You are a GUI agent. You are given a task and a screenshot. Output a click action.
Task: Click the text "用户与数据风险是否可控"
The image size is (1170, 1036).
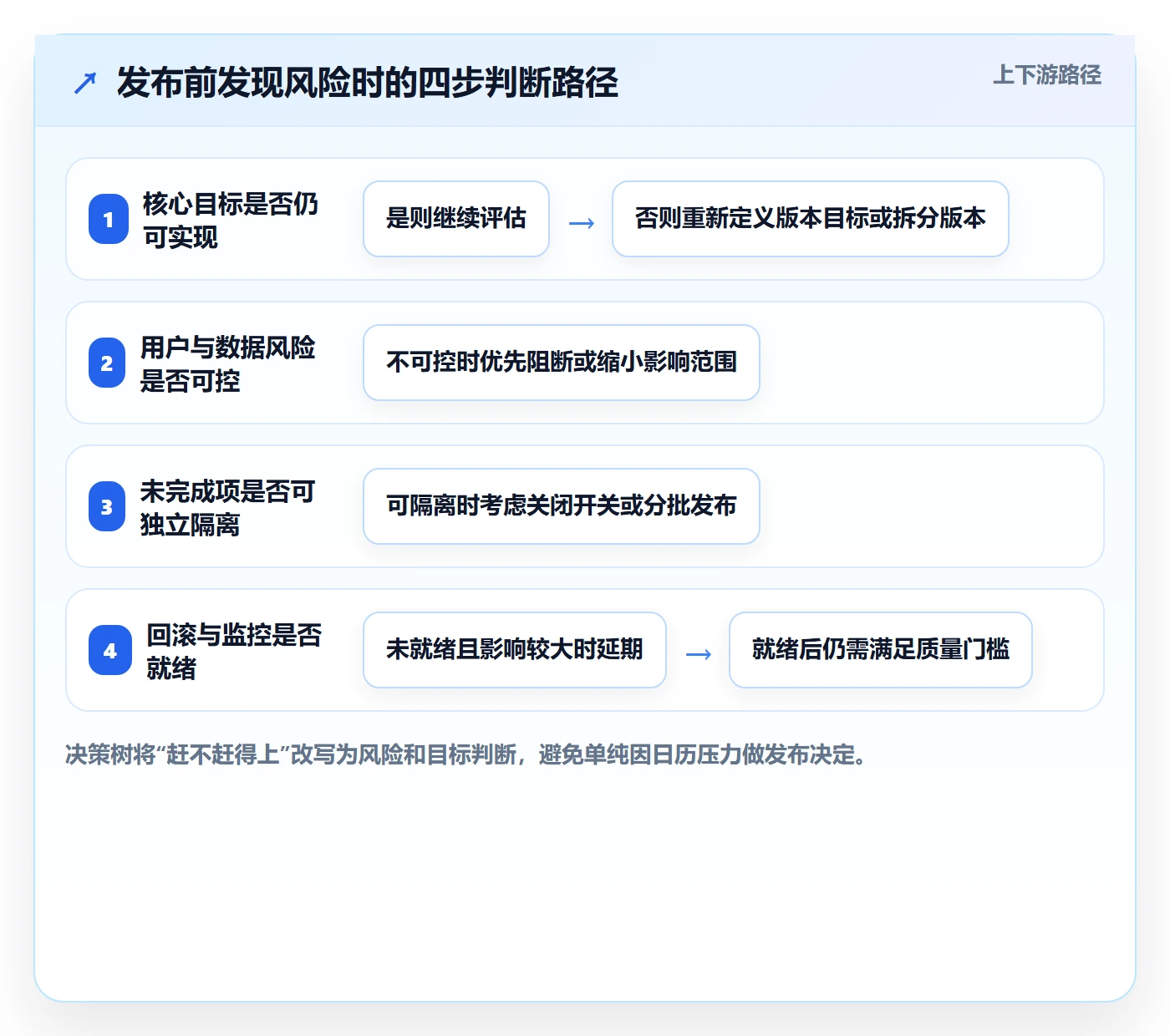click(x=228, y=363)
